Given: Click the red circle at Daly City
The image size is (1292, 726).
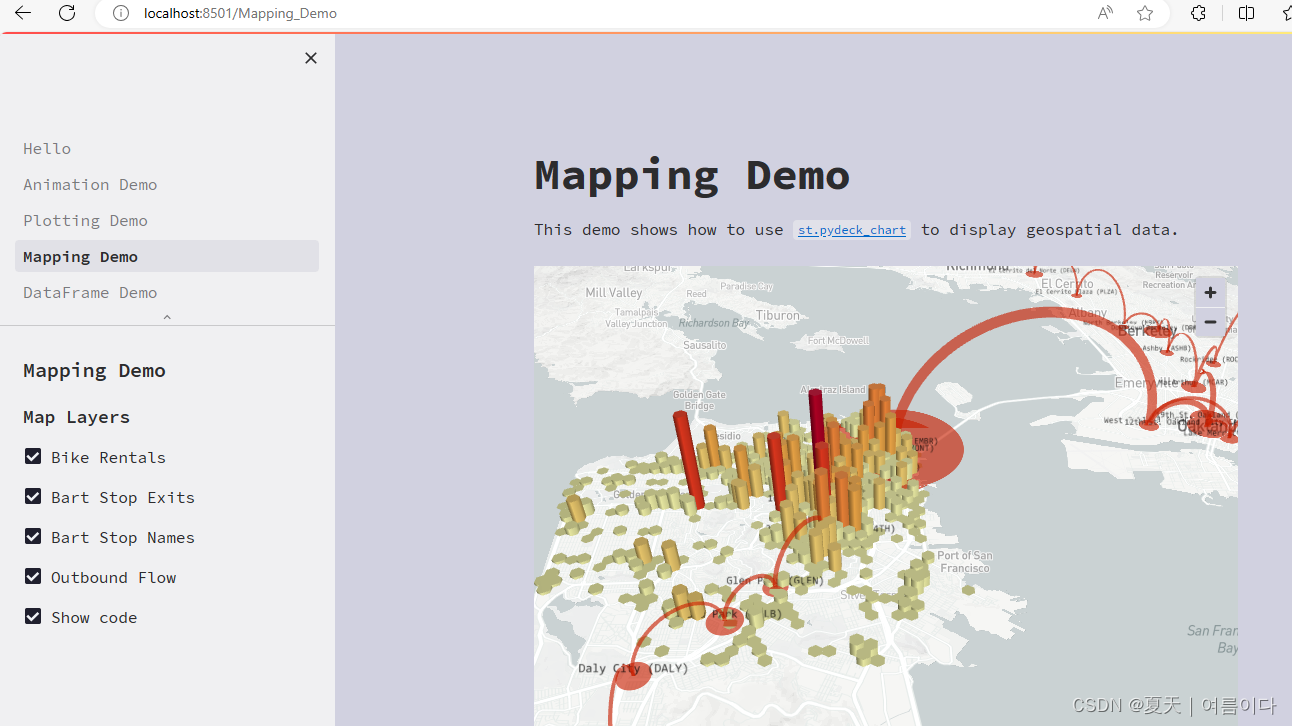Looking at the screenshot, I should [632, 677].
